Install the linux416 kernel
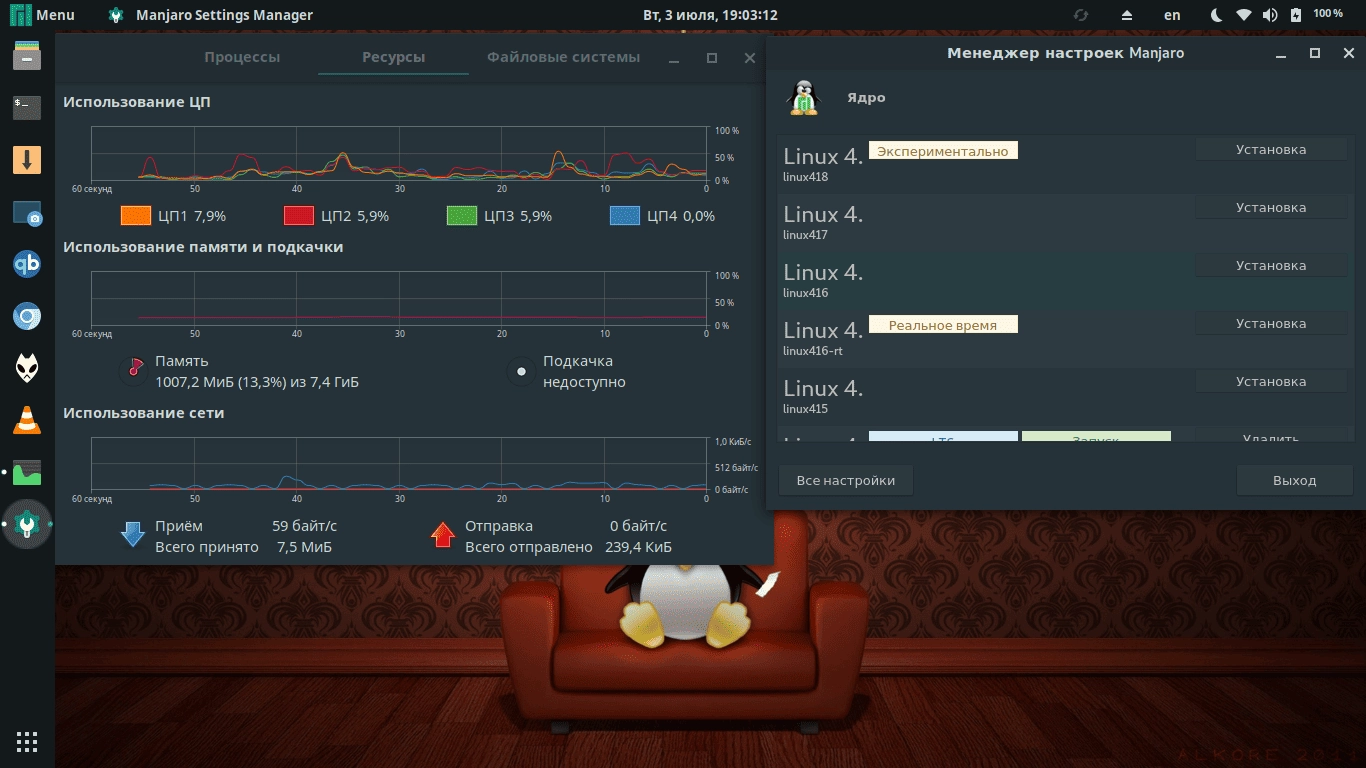Viewport: 1366px width, 768px height. point(1270,265)
